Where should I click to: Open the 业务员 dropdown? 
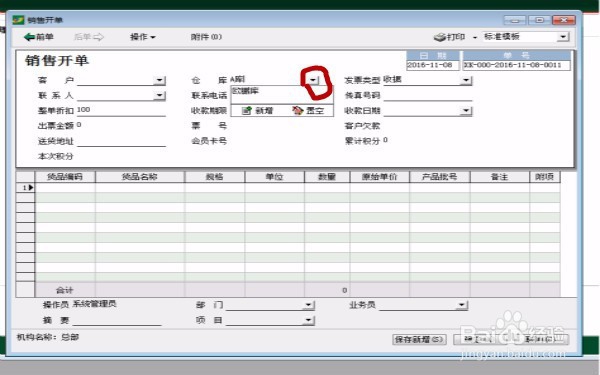pos(462,305)
